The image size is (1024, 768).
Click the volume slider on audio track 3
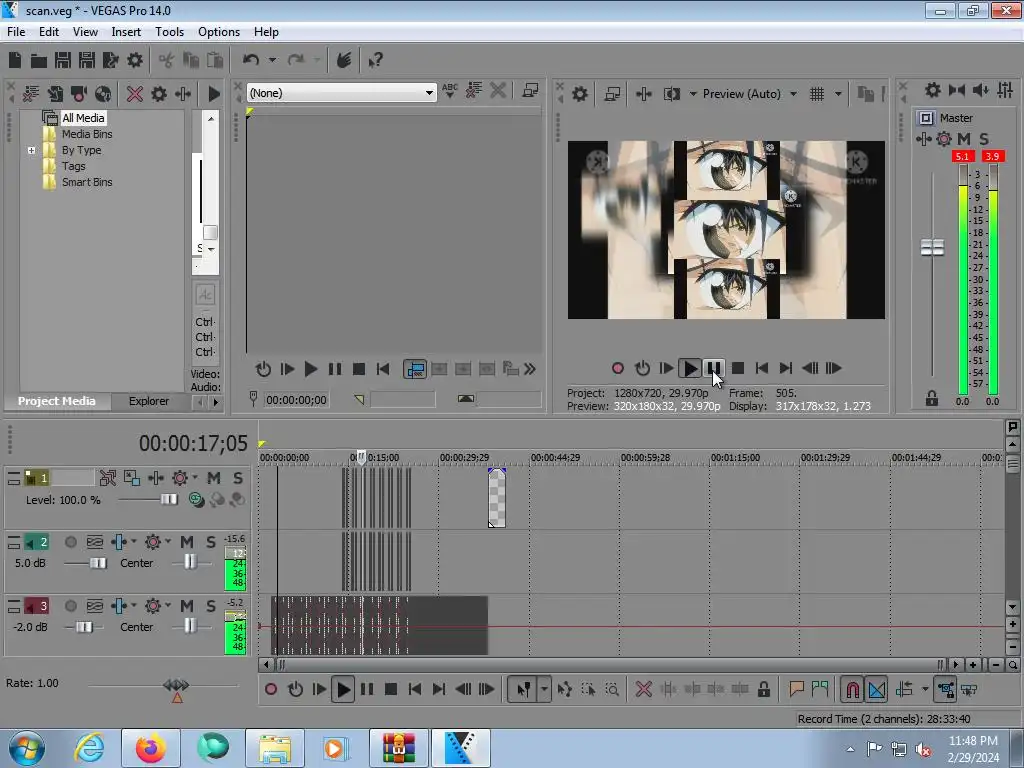[x=84, y=627]
